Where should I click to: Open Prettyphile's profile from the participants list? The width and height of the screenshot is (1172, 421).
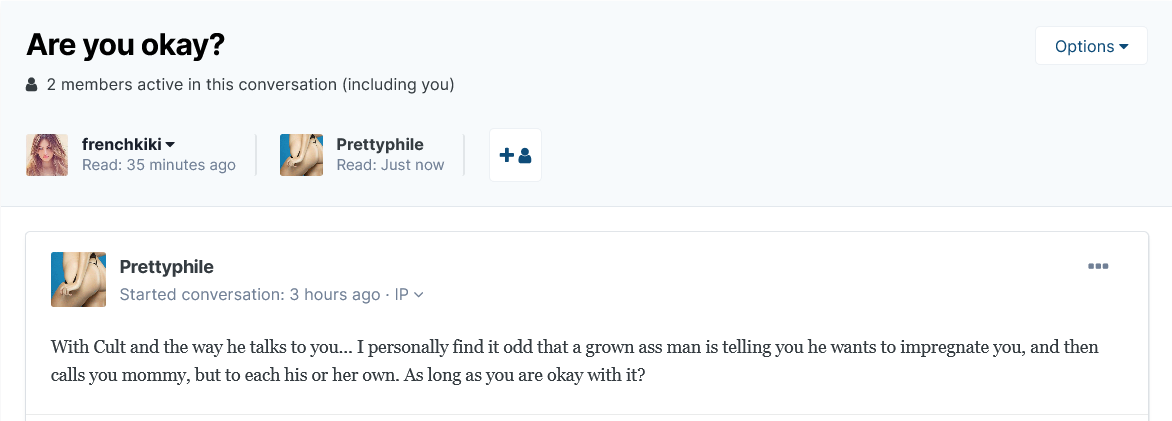[x=380, y=145]
